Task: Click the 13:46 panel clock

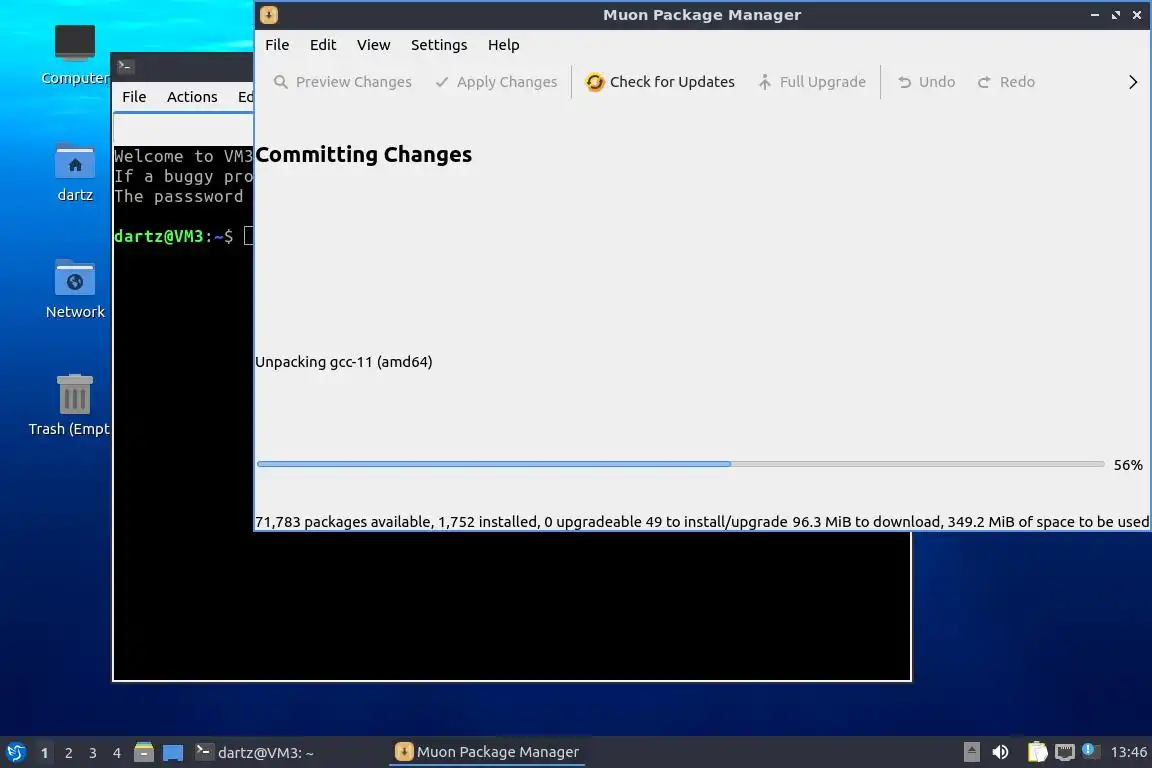Action: coord(1128,752)
